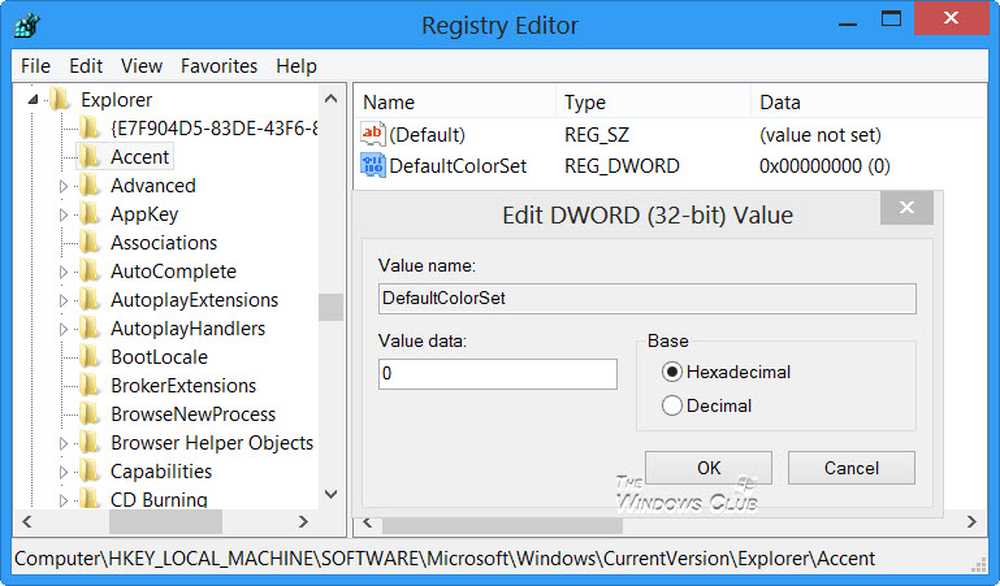Screen dimensions: 1000x586
Task: Collapse the Explorer tree node
Action: pyautogui.click(x=33, y=99)
